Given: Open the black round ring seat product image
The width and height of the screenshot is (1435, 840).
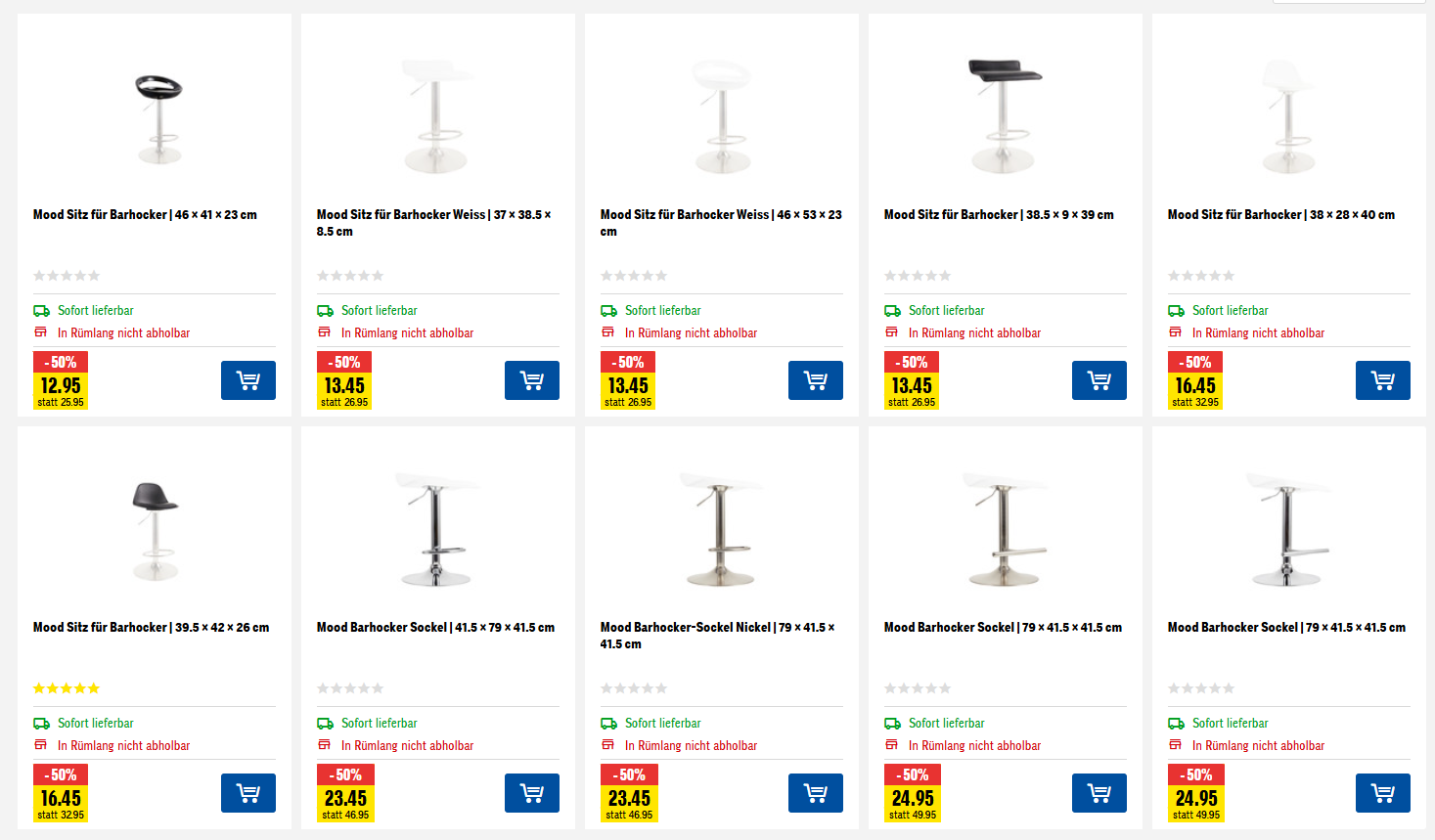Looking at the screenshot, I should (x=158, y=117).
